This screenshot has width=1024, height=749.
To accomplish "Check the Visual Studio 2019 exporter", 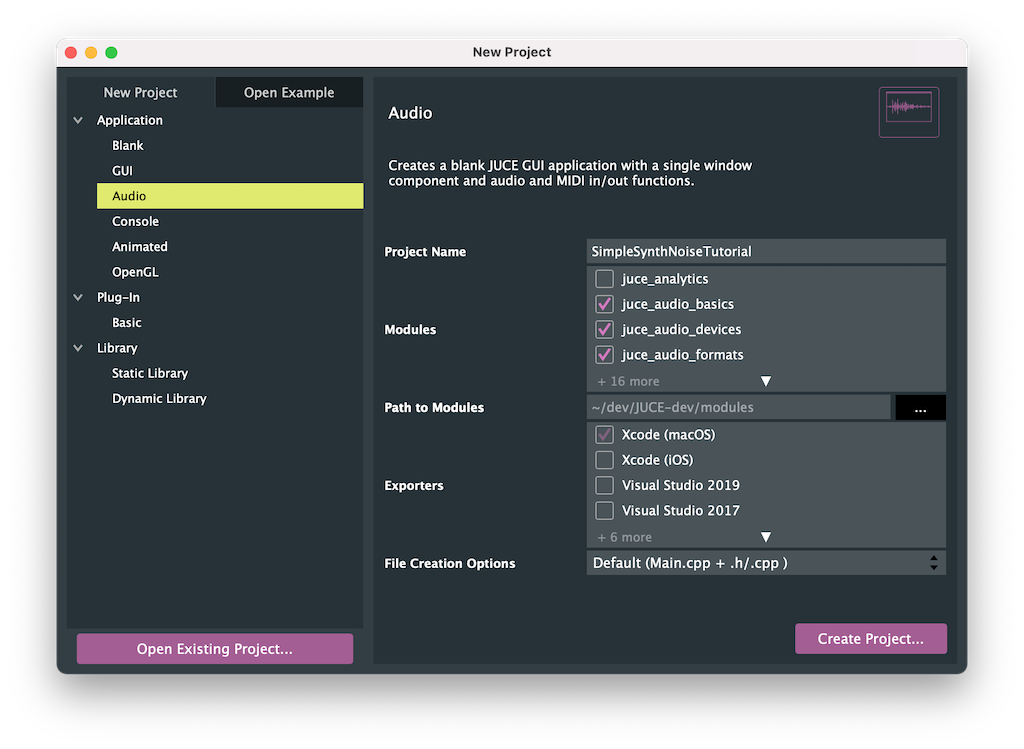I will [604, 485].
